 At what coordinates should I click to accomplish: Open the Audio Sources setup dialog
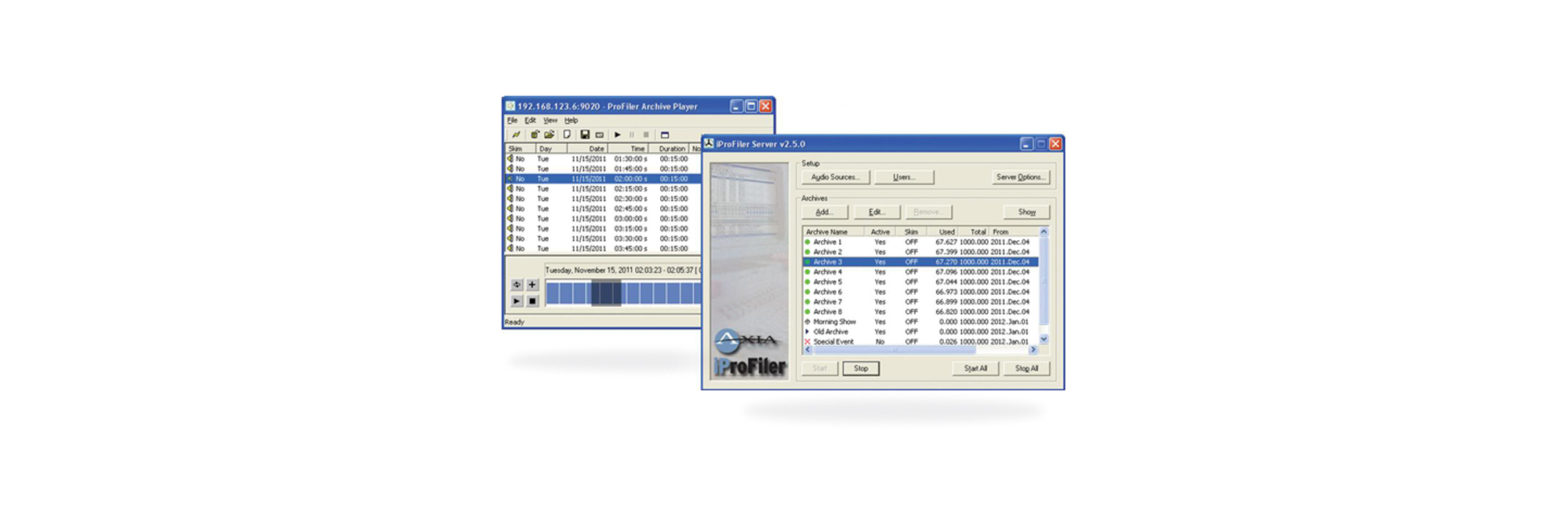pos(836,177)
